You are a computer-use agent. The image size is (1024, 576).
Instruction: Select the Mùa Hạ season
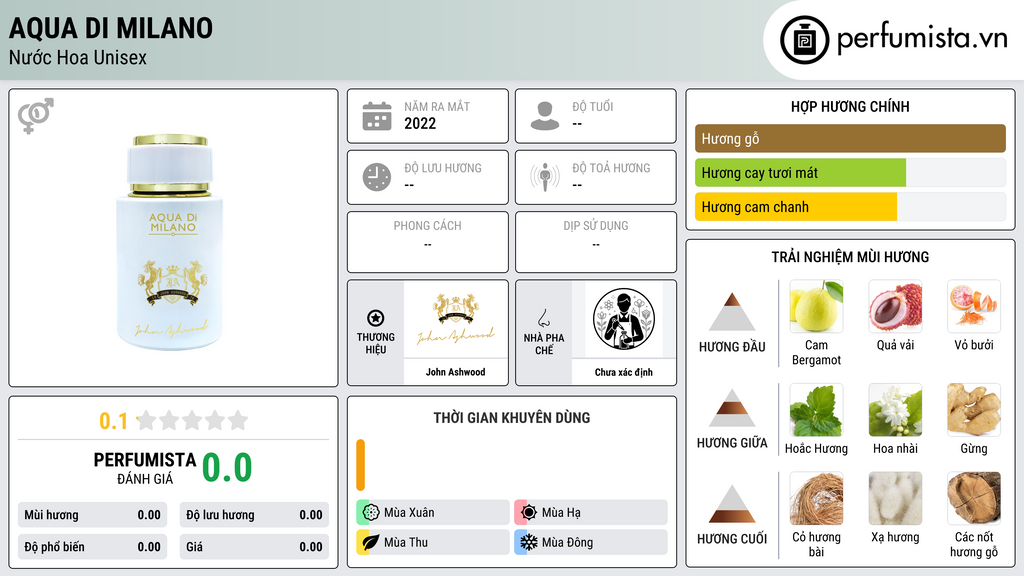[591, 513]
